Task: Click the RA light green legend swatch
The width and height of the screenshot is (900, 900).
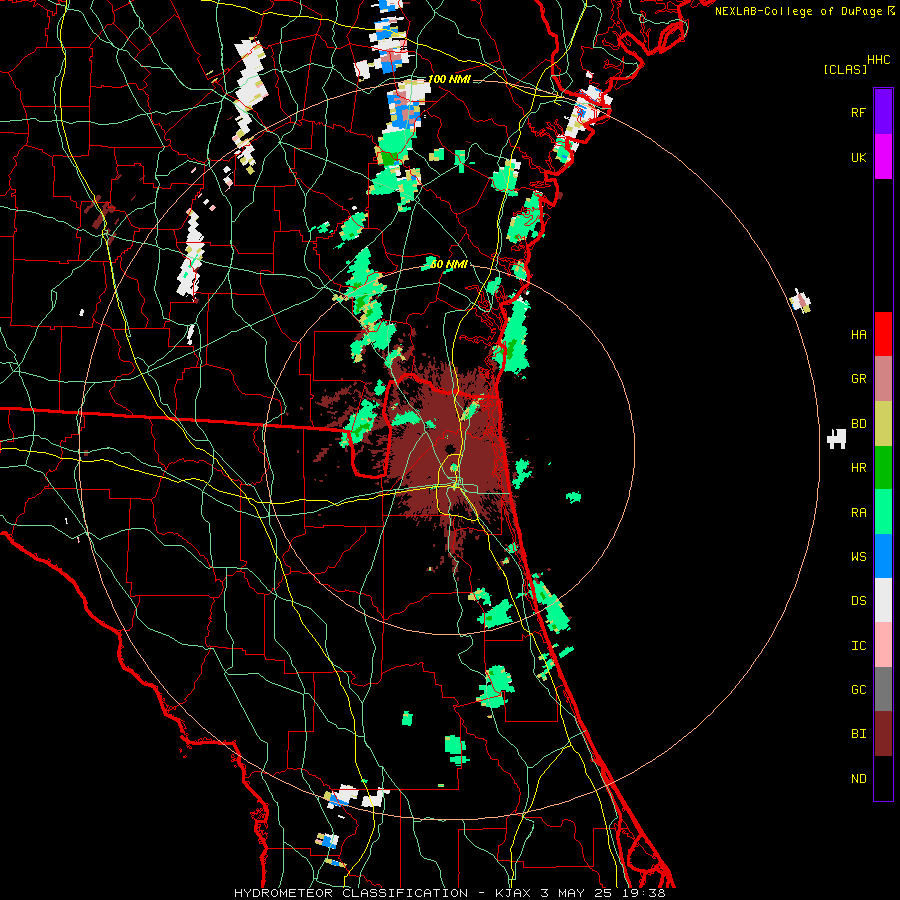Action: (883, 512)
